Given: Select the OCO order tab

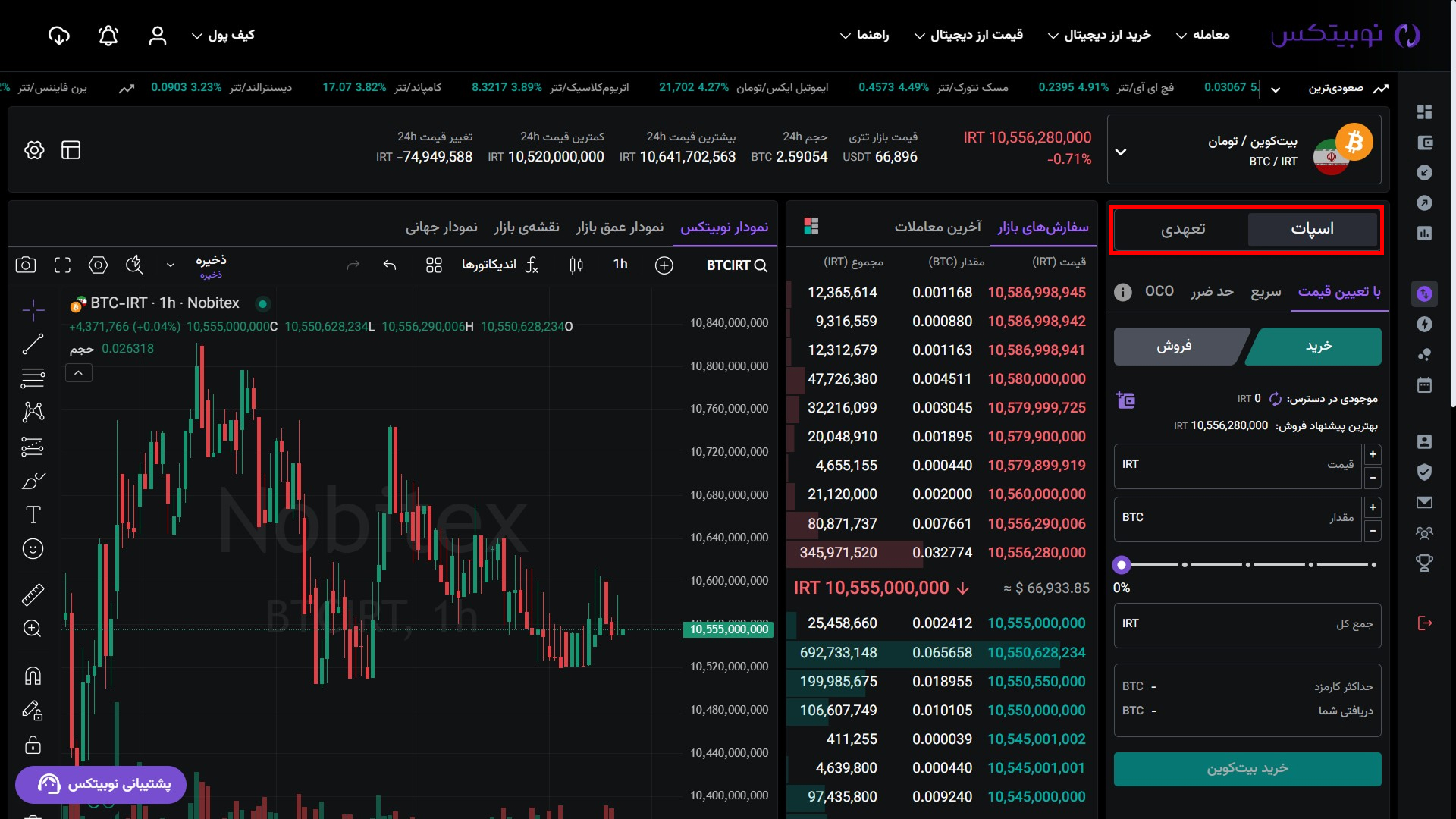Looking at the screenshot, I should click(x=1159, y=291).
